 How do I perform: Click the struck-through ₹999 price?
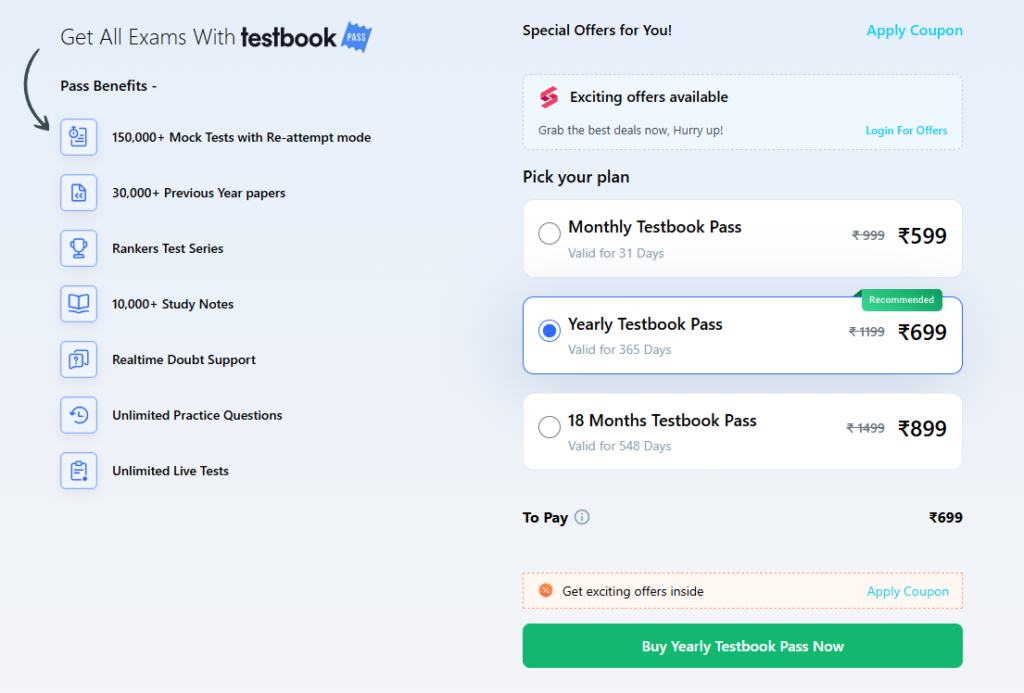(x=868, y=235)
